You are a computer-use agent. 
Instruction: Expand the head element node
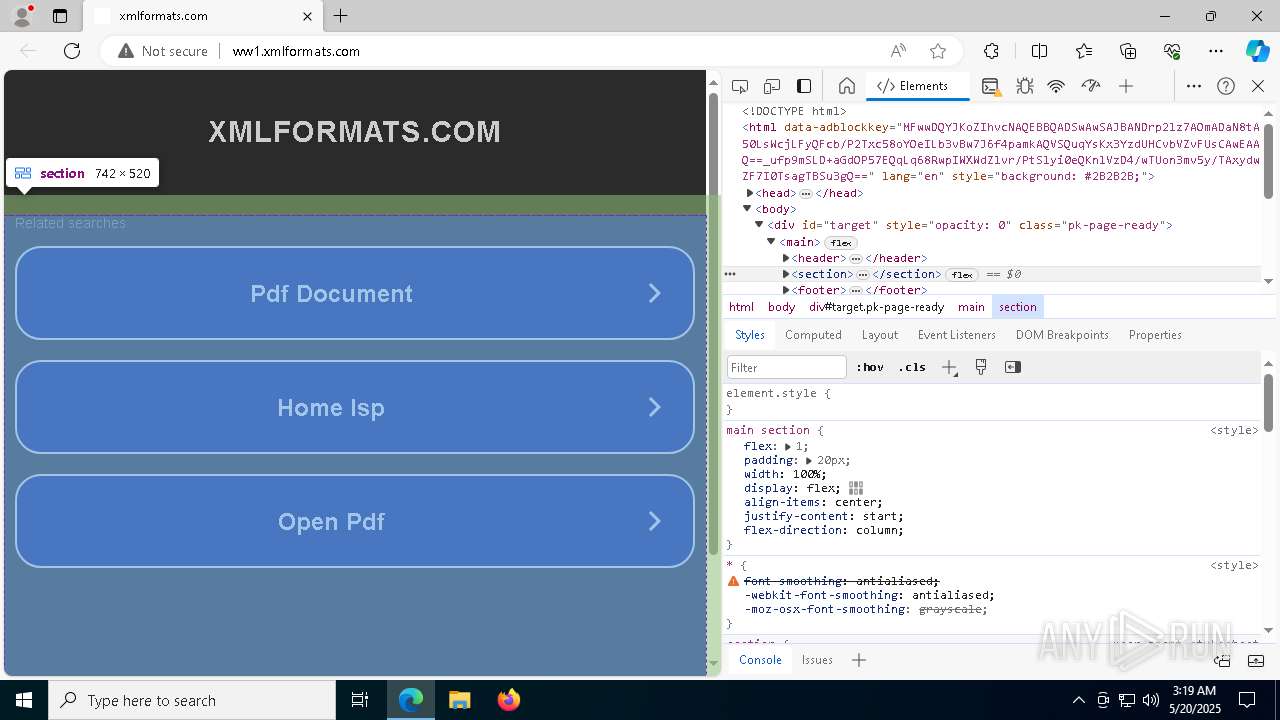coord(750,193)
